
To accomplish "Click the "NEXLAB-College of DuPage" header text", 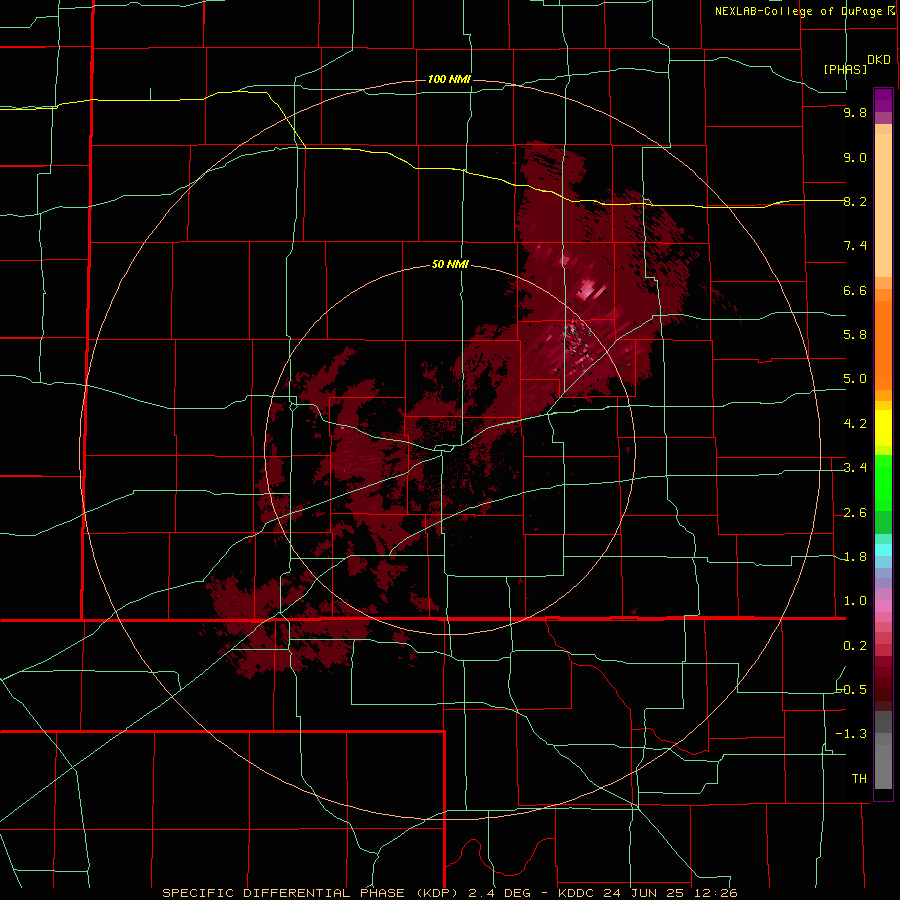I will pos(798,11).
